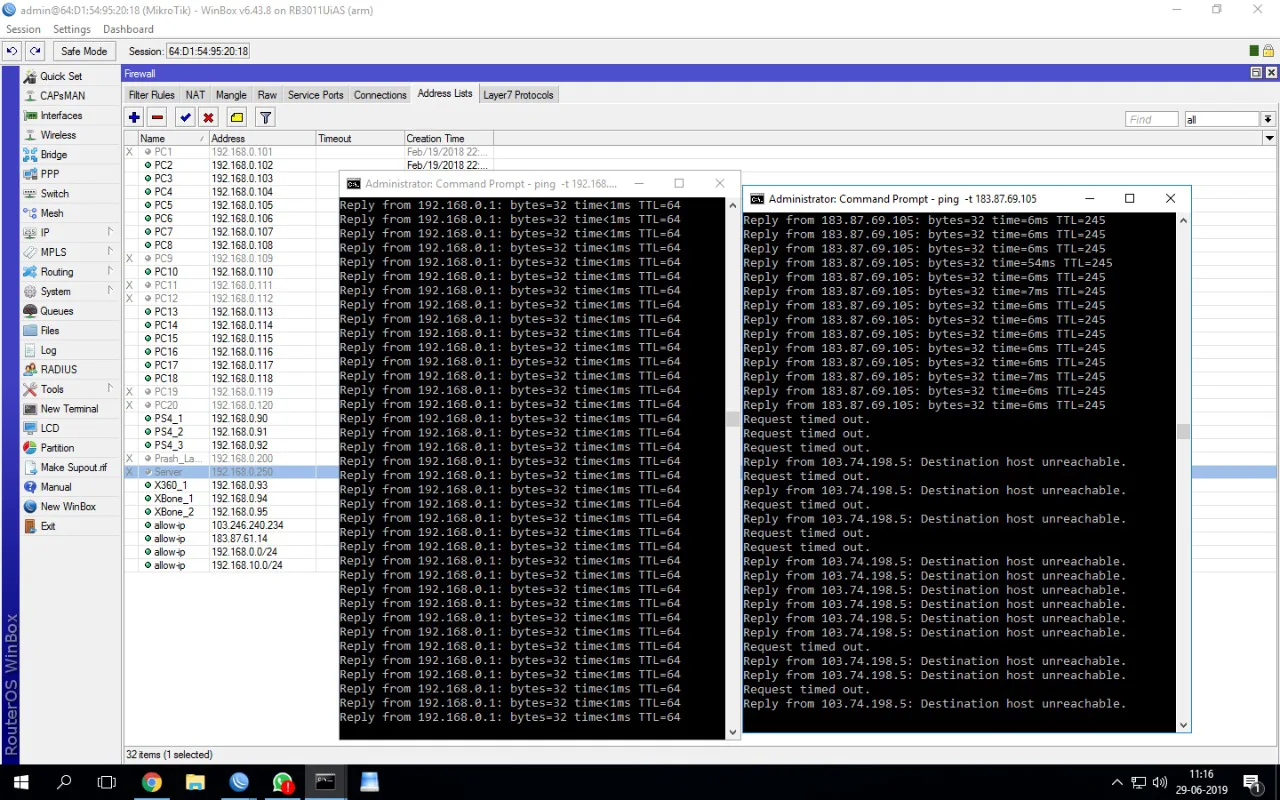Switch to Connections tab
Screen dimensions: 1280x800
[x=380, y=95]
